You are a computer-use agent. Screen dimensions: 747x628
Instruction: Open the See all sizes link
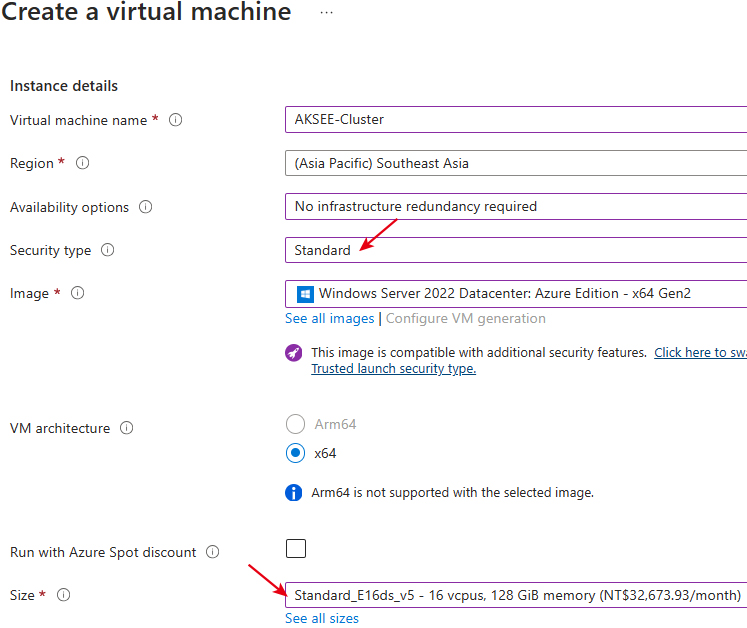tap(322, 618)
